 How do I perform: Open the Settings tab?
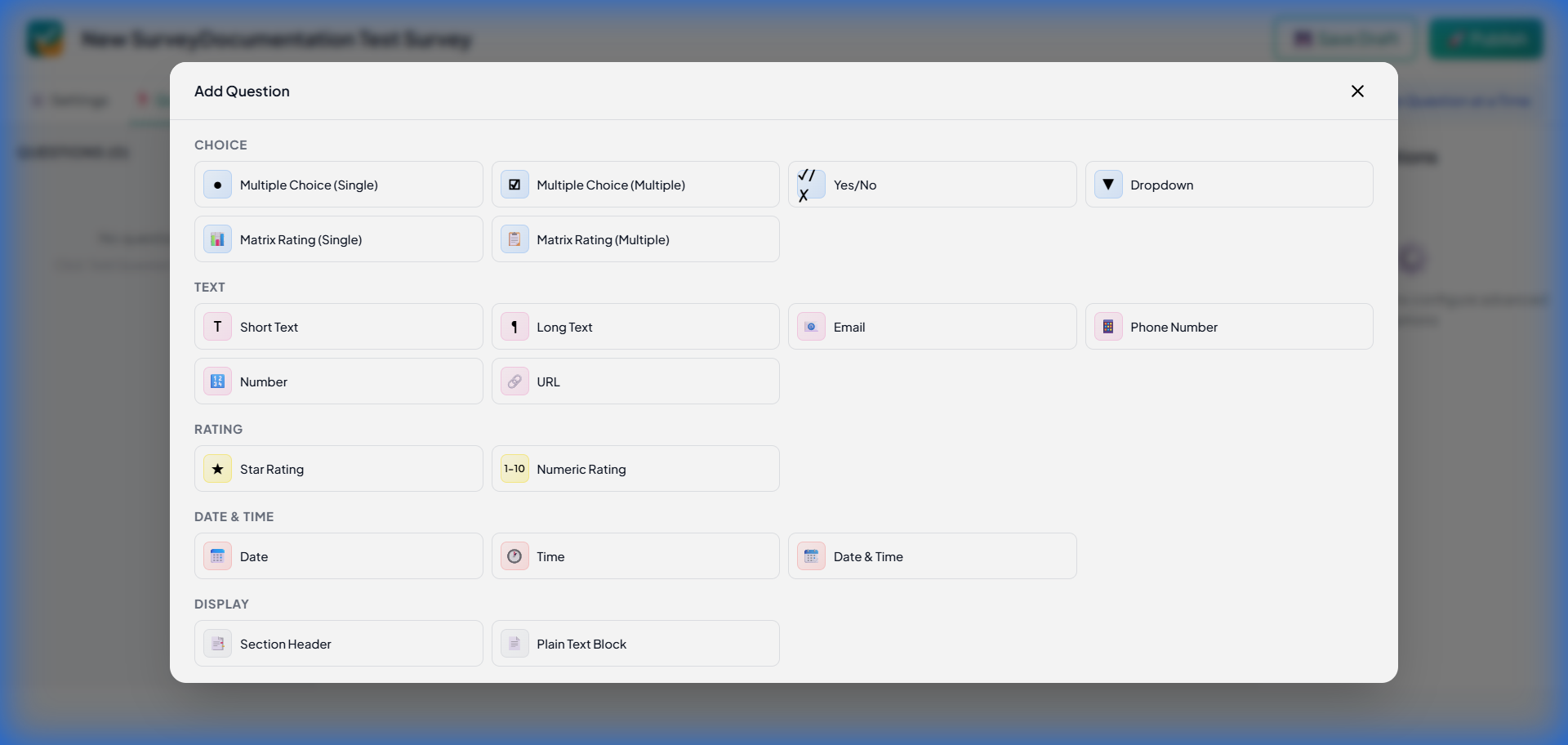click(69, 100)
